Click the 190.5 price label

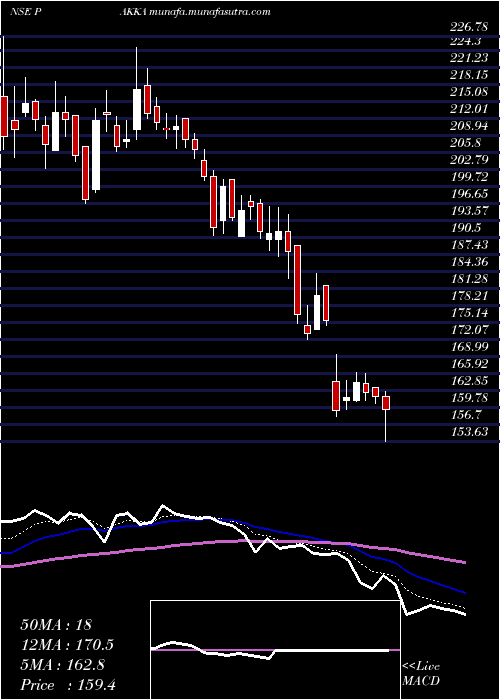pos(466,228)
